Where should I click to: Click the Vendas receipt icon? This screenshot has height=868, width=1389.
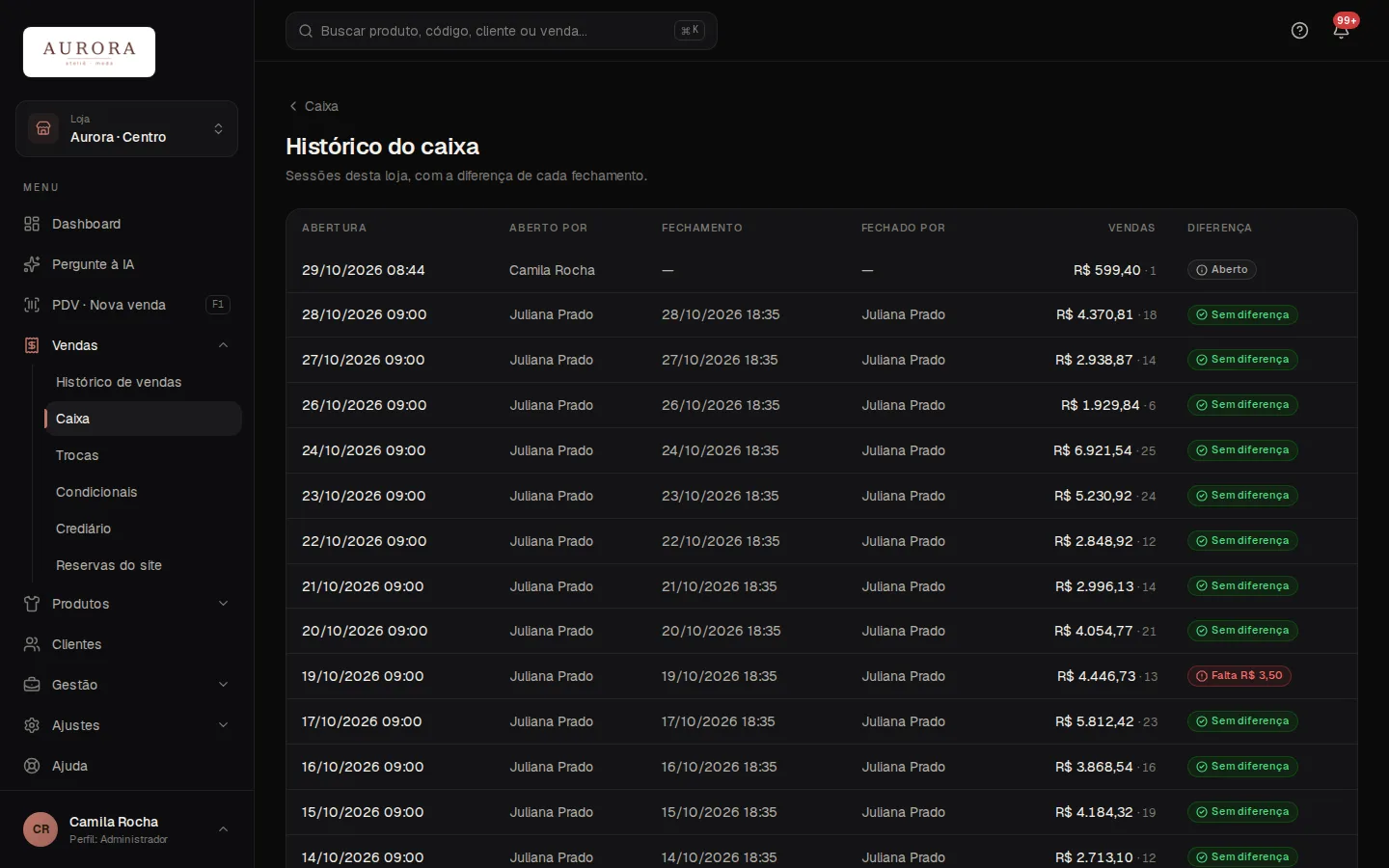pos(32,345)
